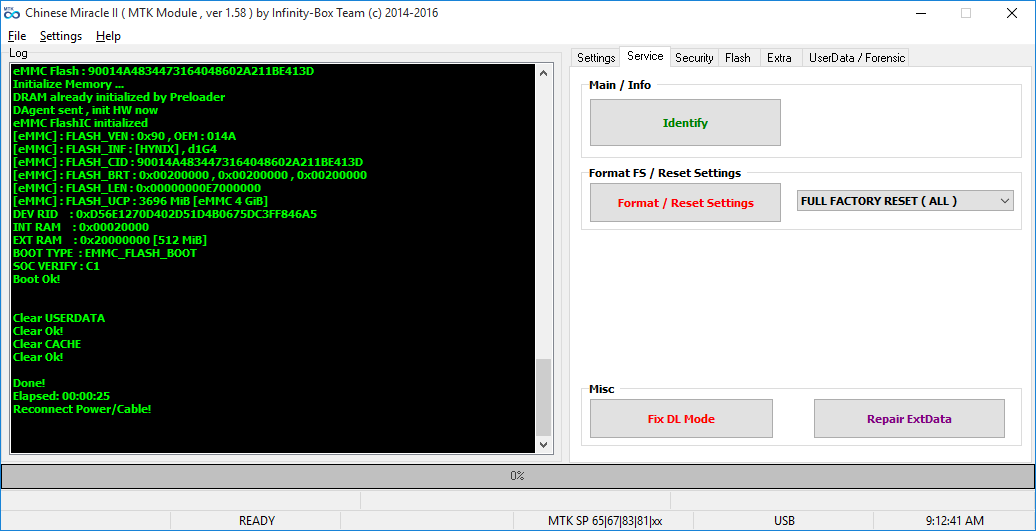Click the READY status text
The width and height of the screenshot is (1036, 531).
pyautogui.click(x=256, y=521)
